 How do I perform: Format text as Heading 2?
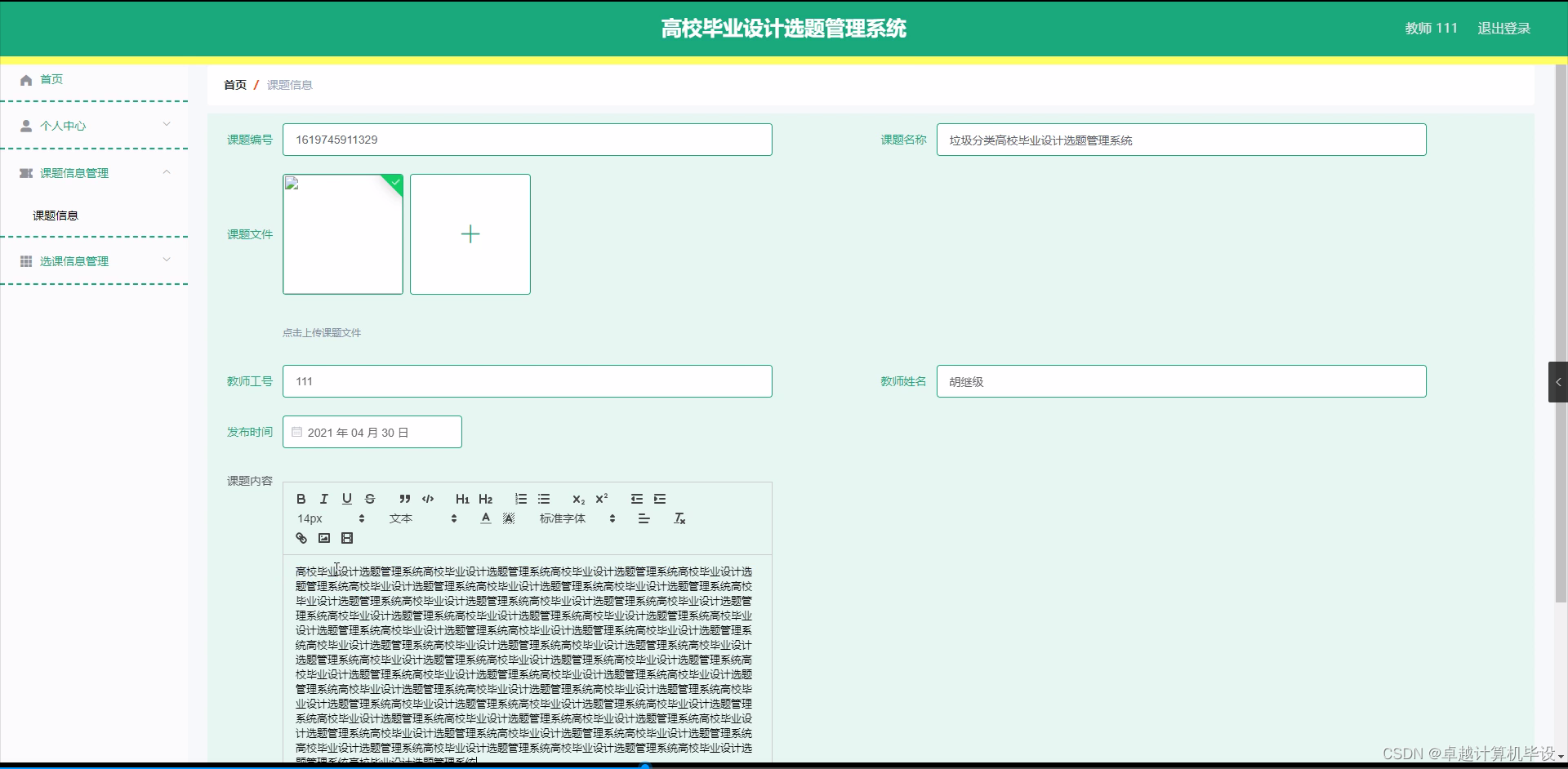(x=486, y=499)
